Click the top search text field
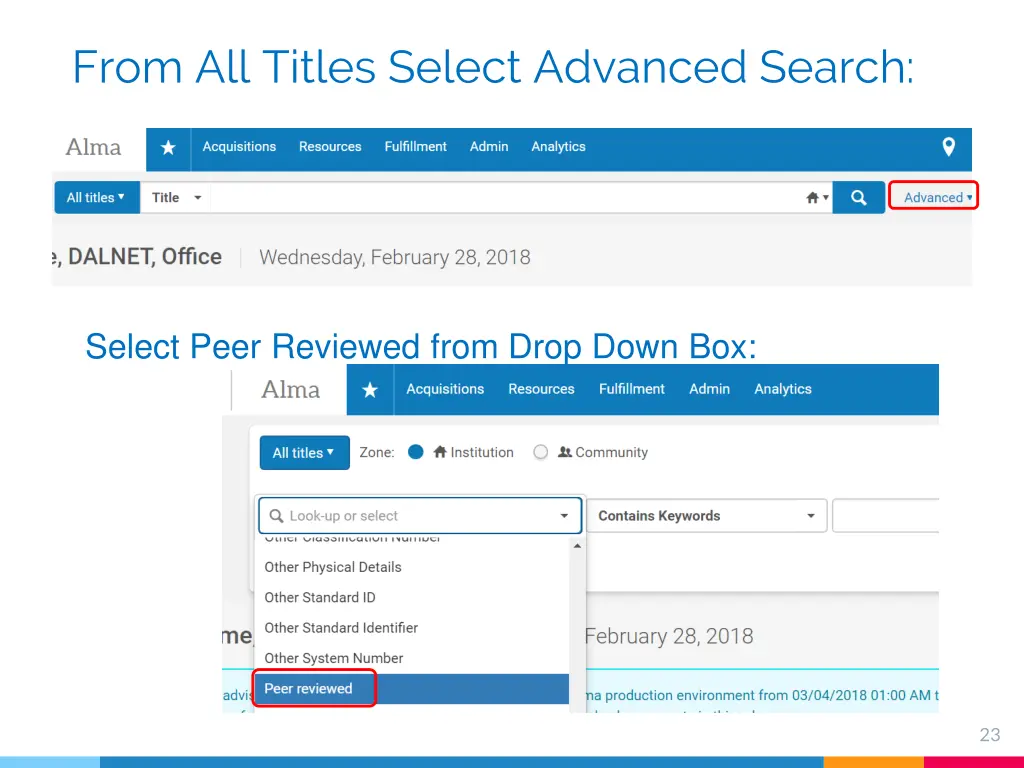The width and height of the screenshot is (1024, 768). 506,197
